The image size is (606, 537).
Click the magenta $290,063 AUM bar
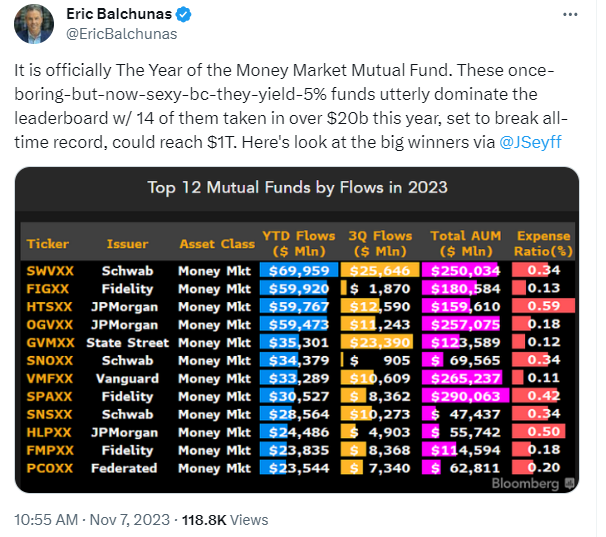(465, 396)
